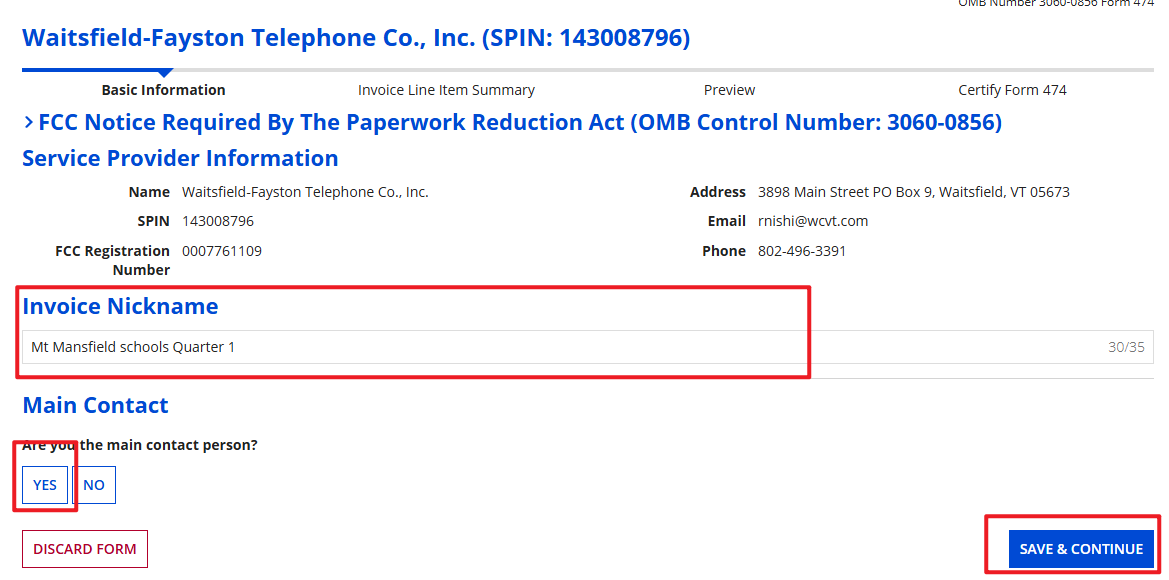Open the Invoice Line Item Summary step

point(446,90)
